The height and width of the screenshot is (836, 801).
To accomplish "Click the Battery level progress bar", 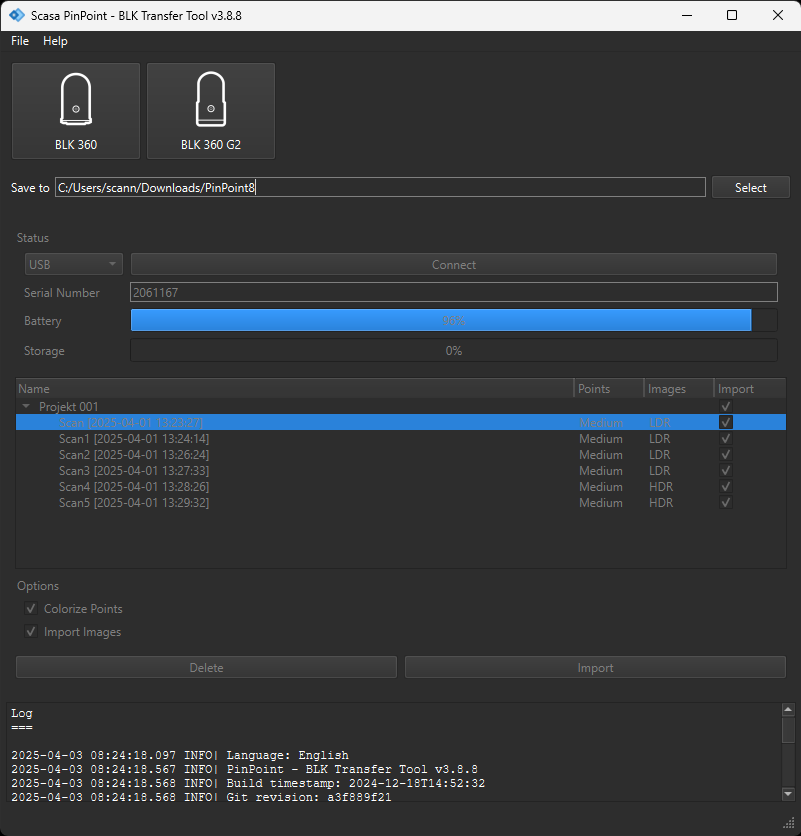I will [454, 320].
